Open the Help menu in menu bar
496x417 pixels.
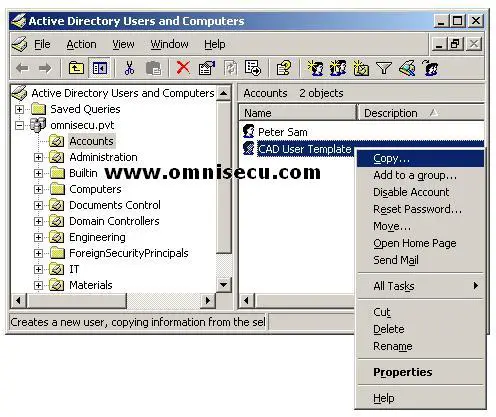coord(215,44)
